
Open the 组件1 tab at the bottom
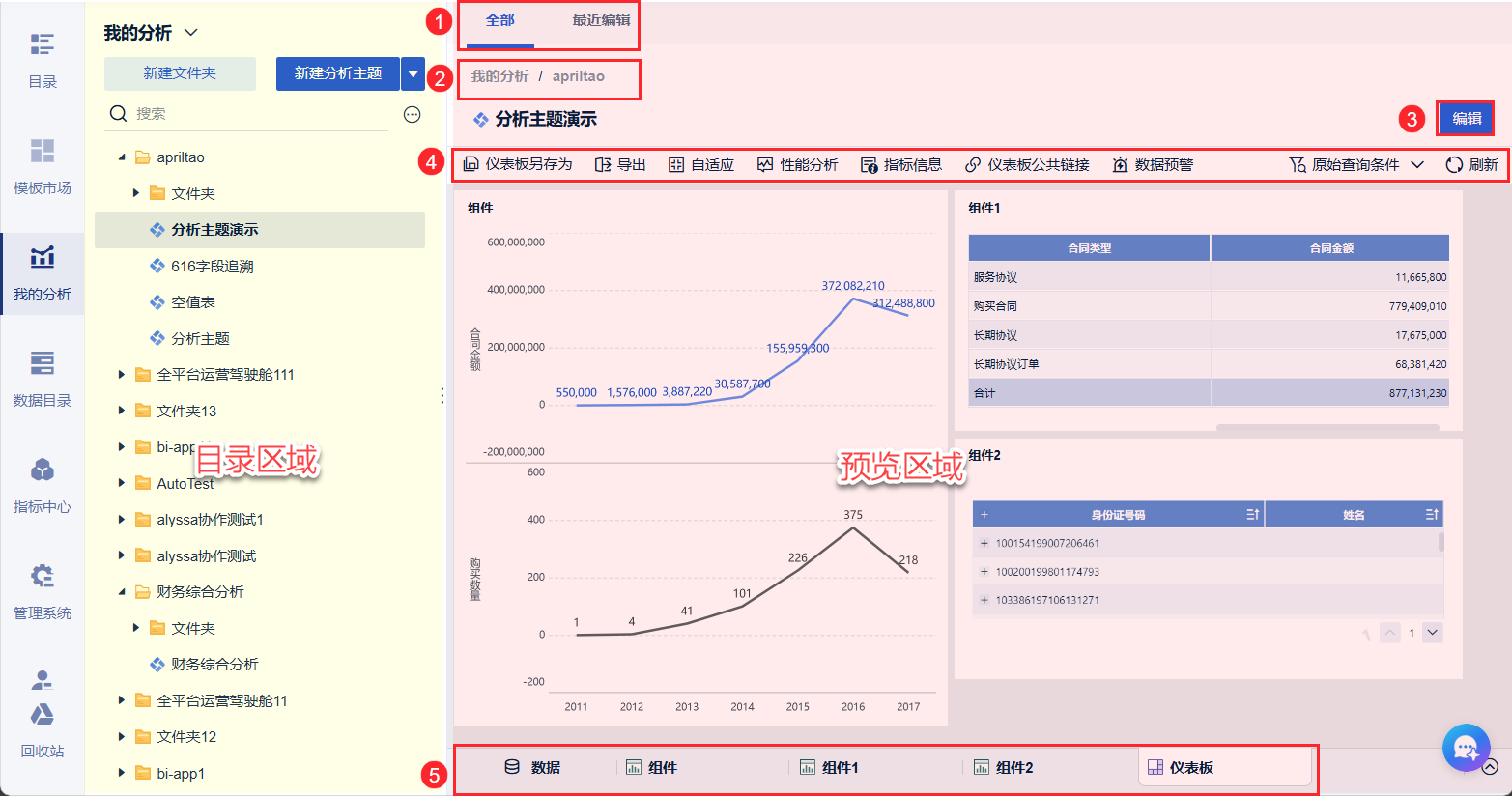pos(830,767)
